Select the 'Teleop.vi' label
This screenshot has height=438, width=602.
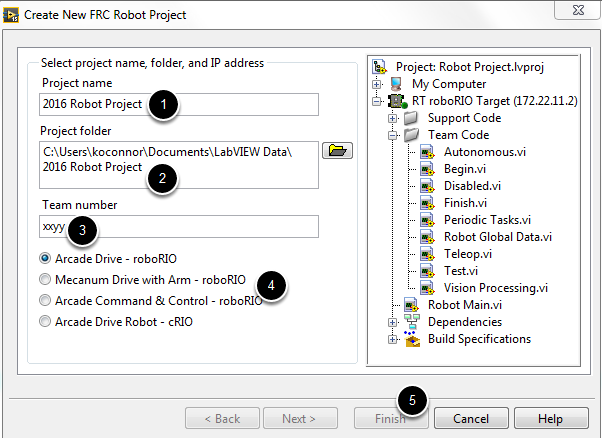tap(468, 254)
